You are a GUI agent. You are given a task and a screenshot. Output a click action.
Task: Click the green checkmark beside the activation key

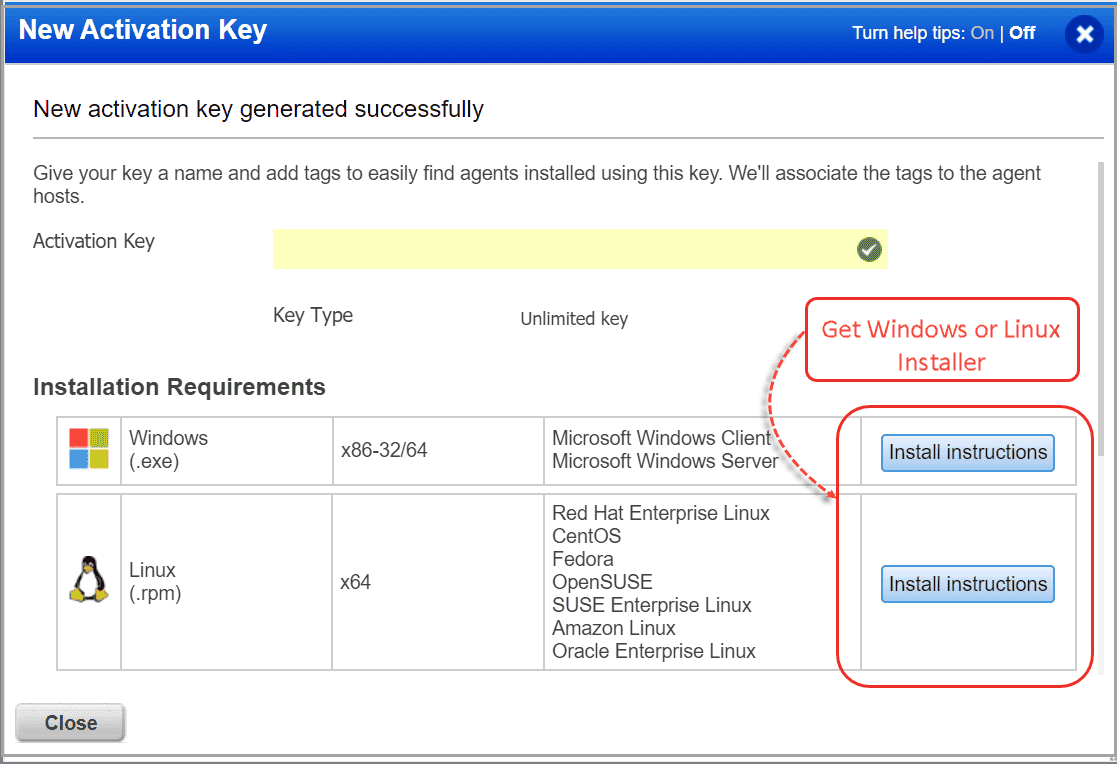point(868,249)
